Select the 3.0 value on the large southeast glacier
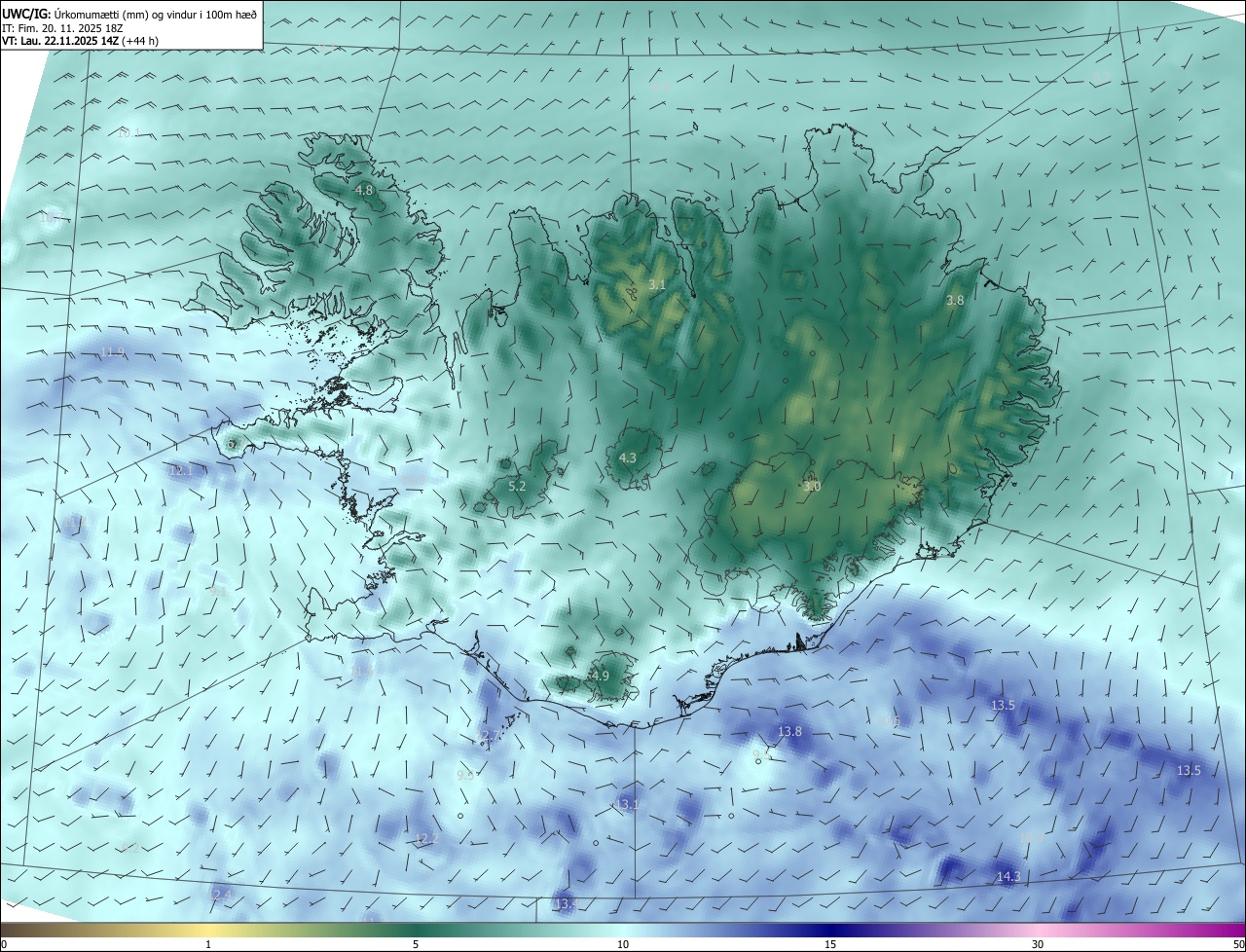This screenshot has height=952, width=1246. coord(812,486)
